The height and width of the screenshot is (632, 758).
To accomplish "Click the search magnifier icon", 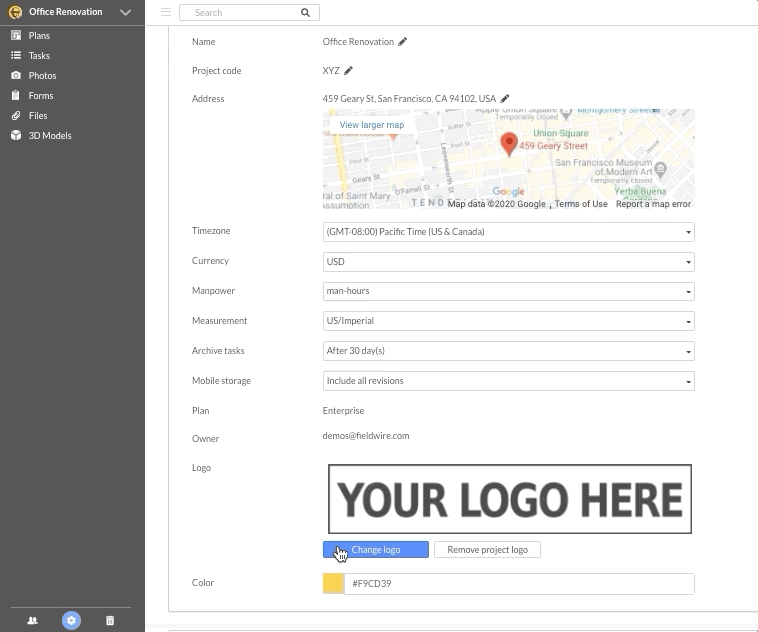I will 306,13.
